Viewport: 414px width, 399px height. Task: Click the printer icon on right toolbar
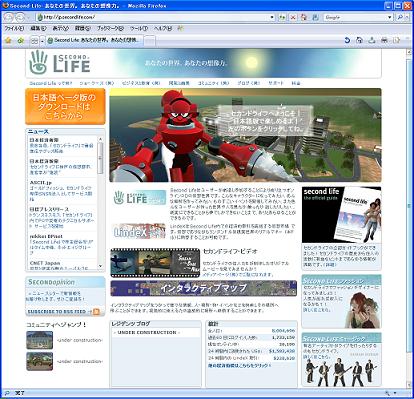[x=384, y=40]
